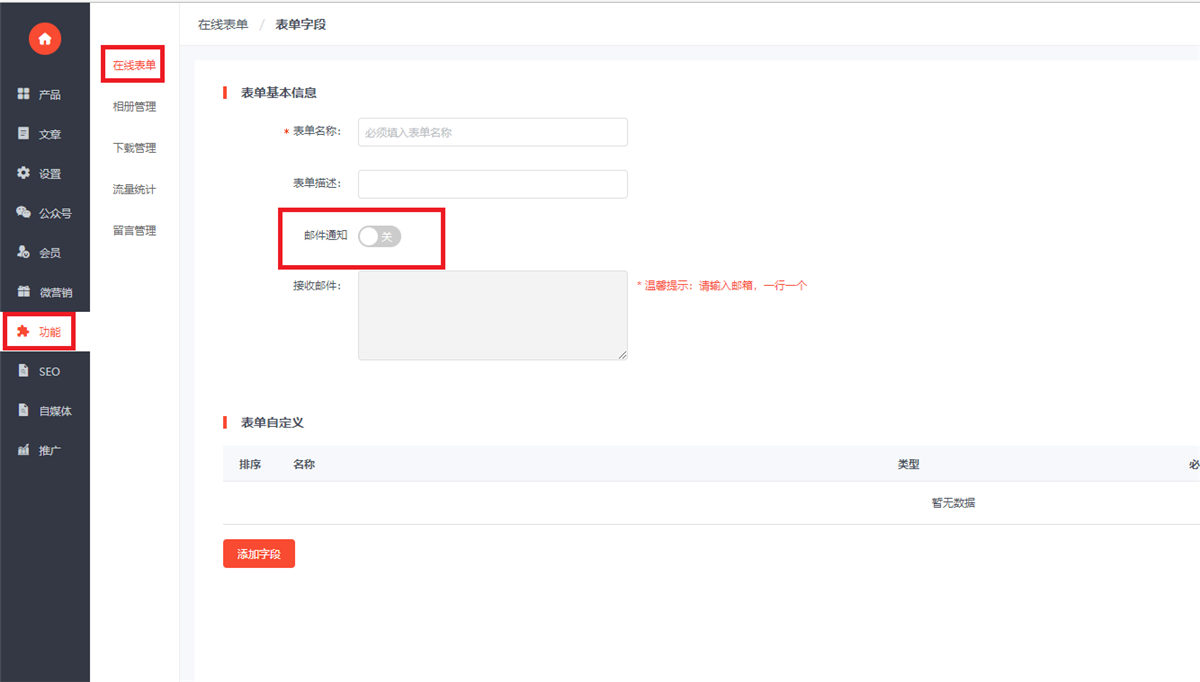Image resolution: width=1200 pixels, height=682 pixels.
Task: Click the 功能 puzzle piece icon
Action: pyautogui.click(x=24, y=332)
